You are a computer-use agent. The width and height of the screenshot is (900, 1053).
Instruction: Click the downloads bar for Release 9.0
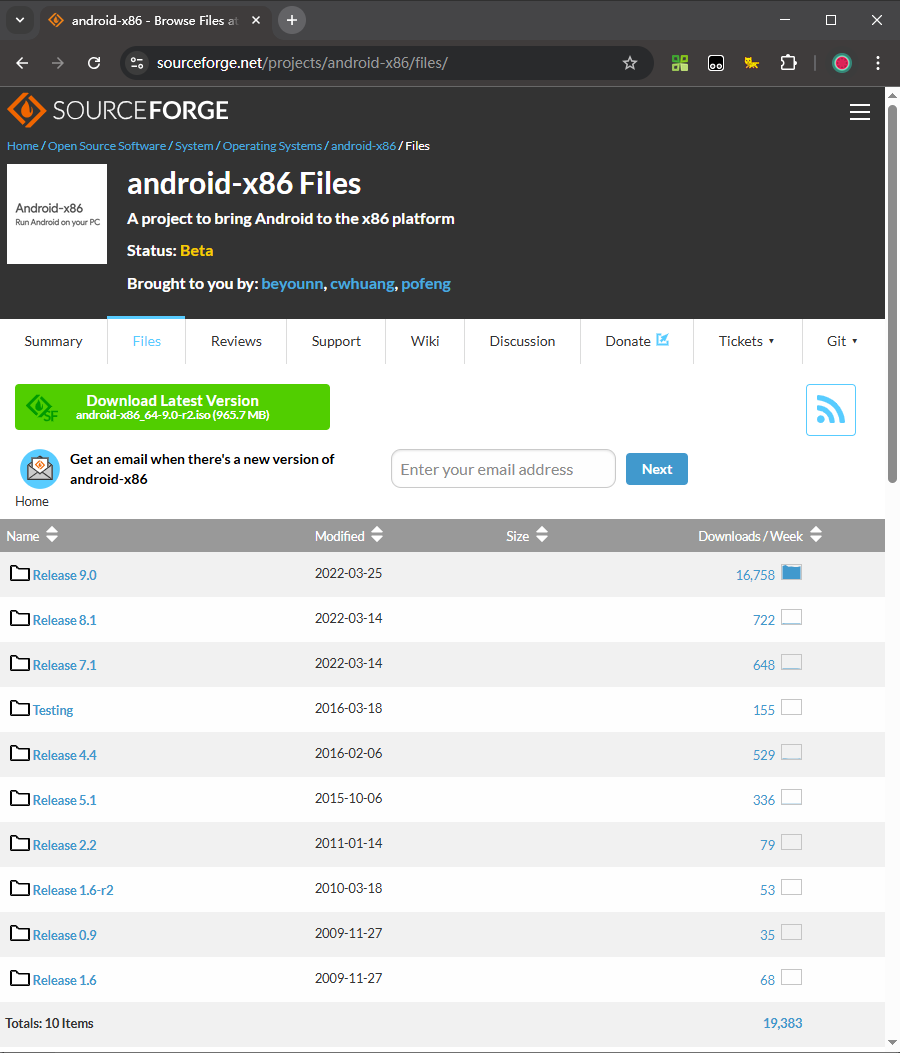click(x=791, y=573)
